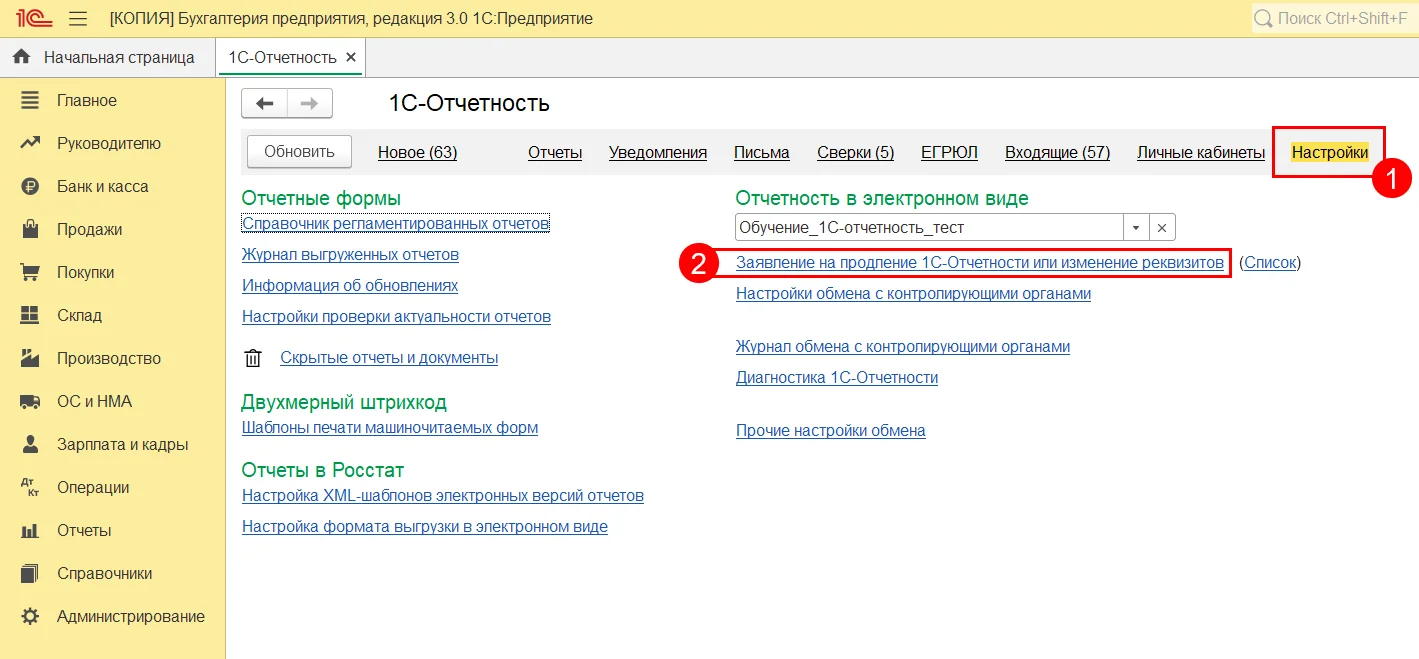1419x659 pixels.
Task: Open Операции Дт/Кт icon
Action: click(x=30, y=487)
